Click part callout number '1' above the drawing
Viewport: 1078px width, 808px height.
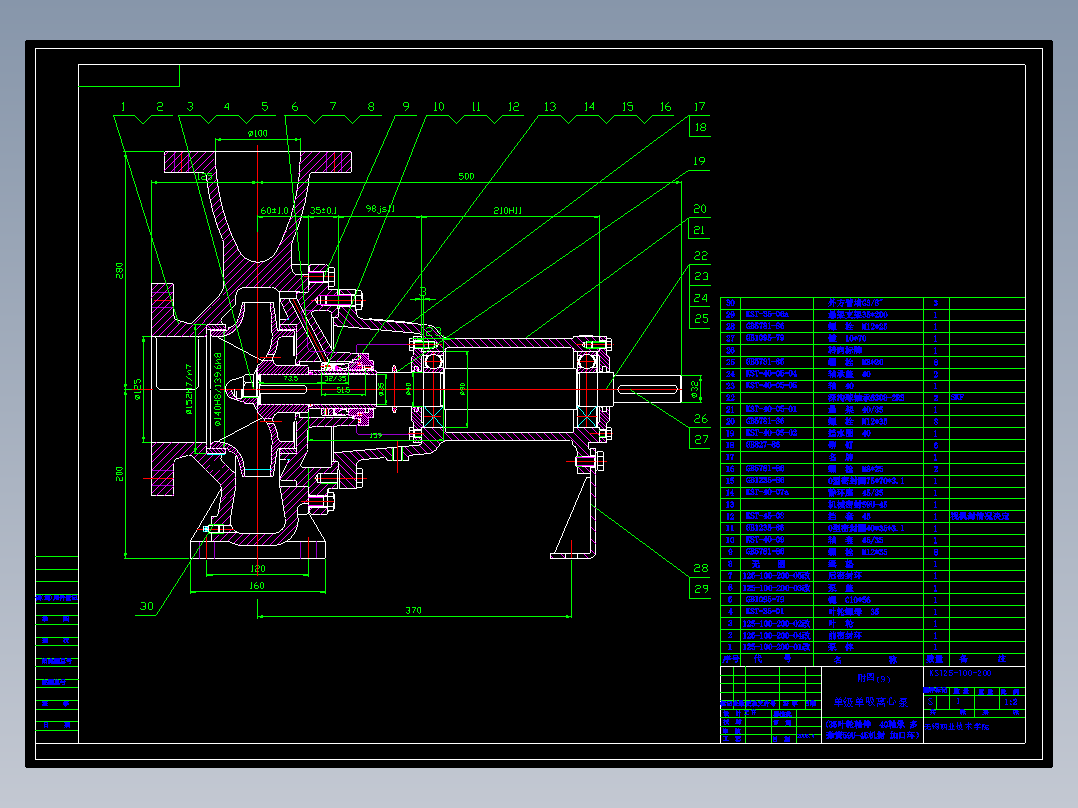point(123,107)
